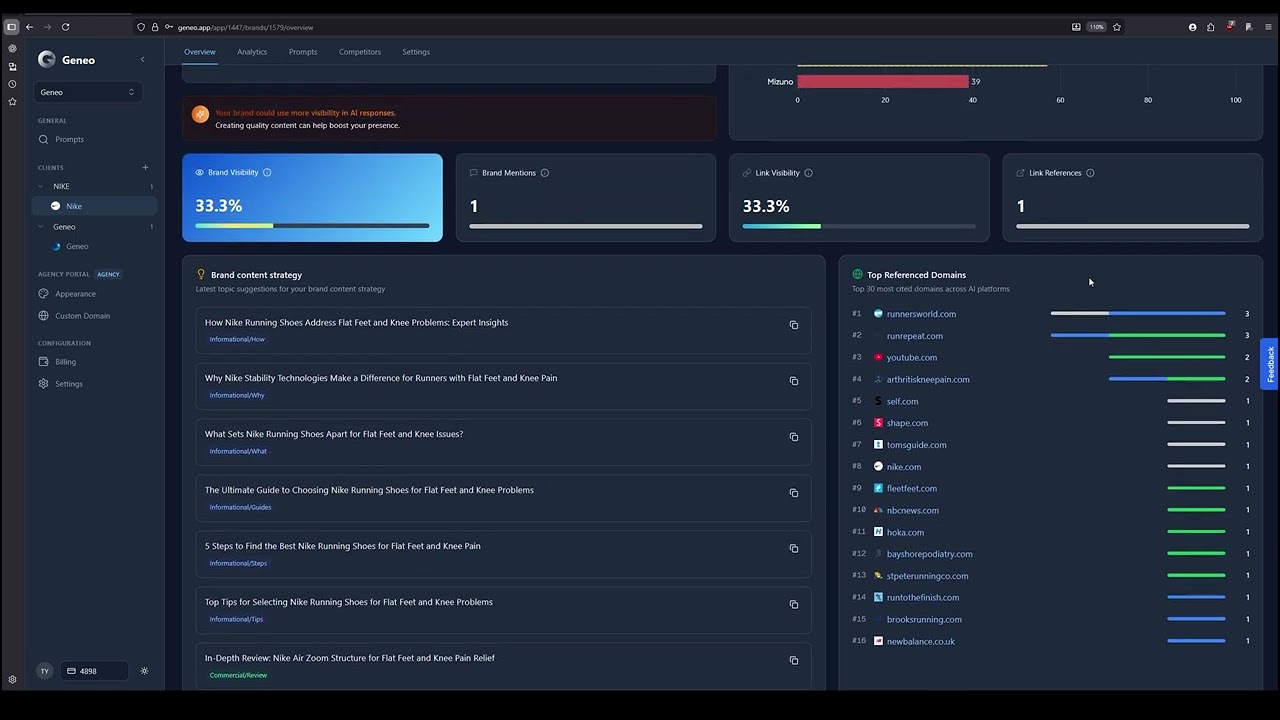Select the Nike brand in sidebar
The image size is (1280, 720).
click(x=95, y=206)
